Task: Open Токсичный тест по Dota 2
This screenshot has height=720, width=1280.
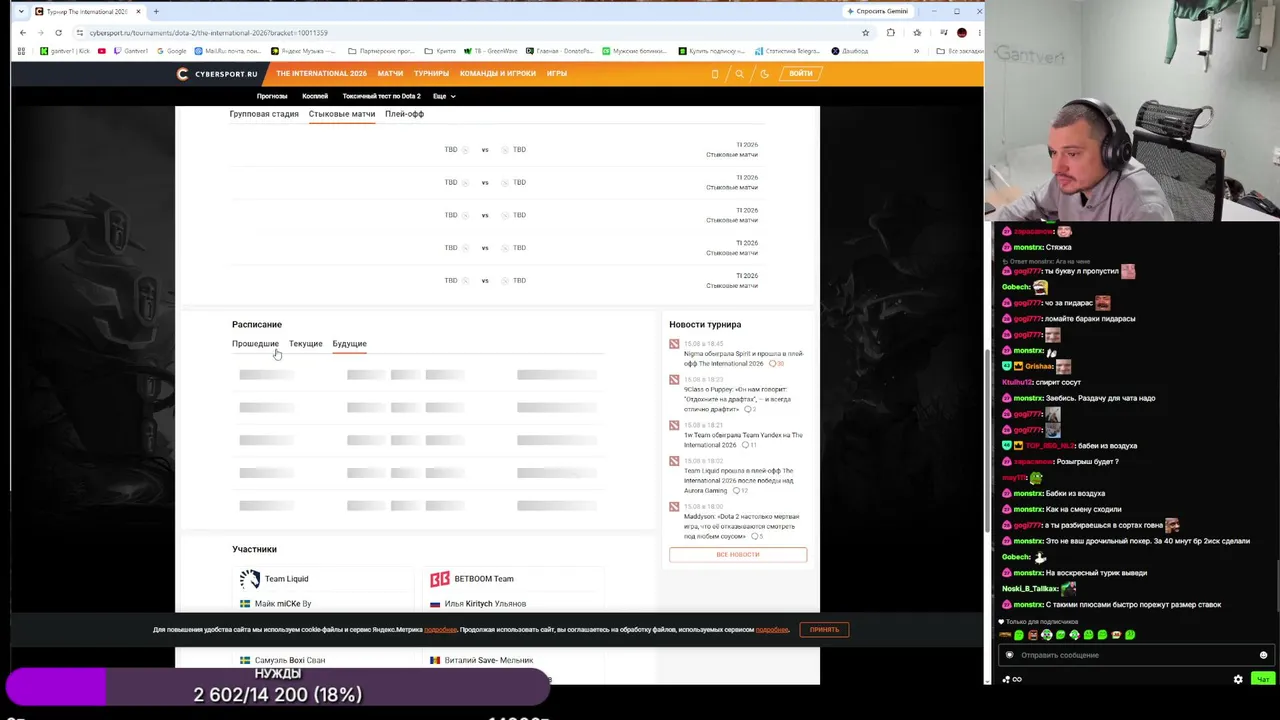Action: tap(381, 96)
